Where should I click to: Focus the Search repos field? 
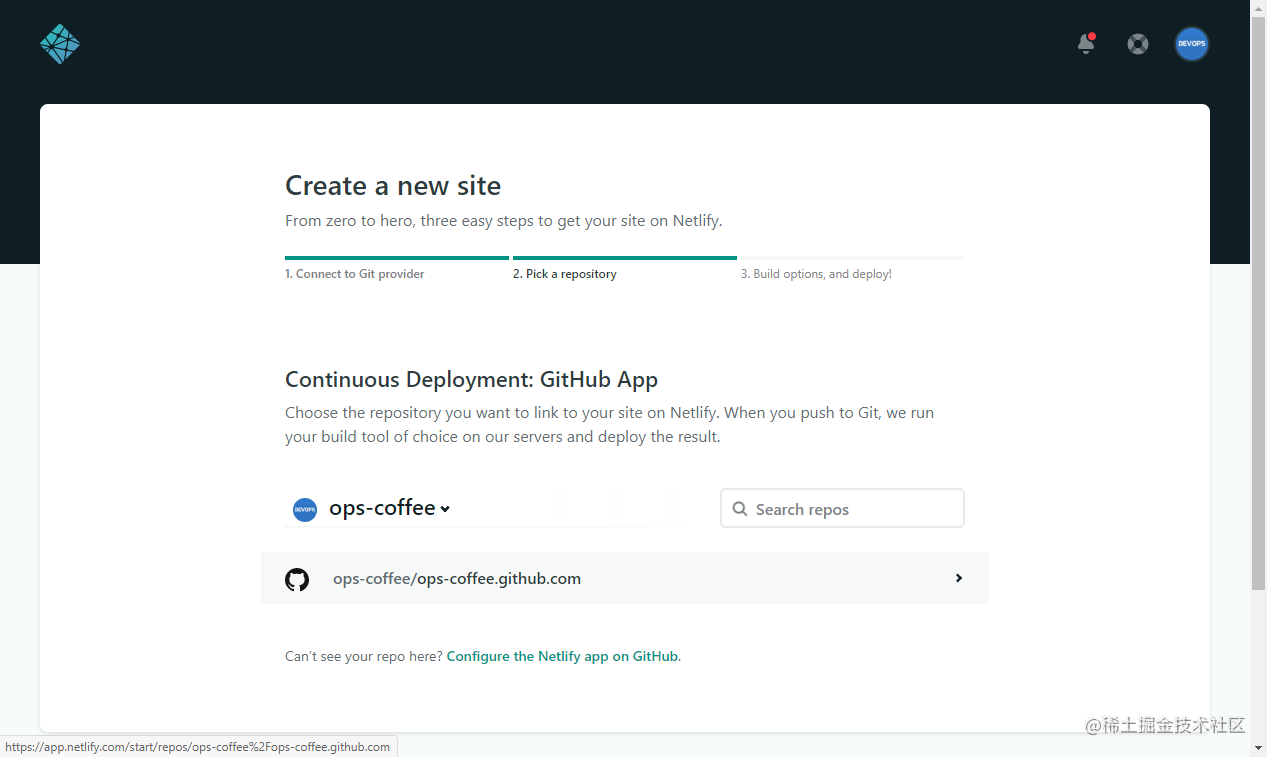pyautogui.click(x=842, y=508)
